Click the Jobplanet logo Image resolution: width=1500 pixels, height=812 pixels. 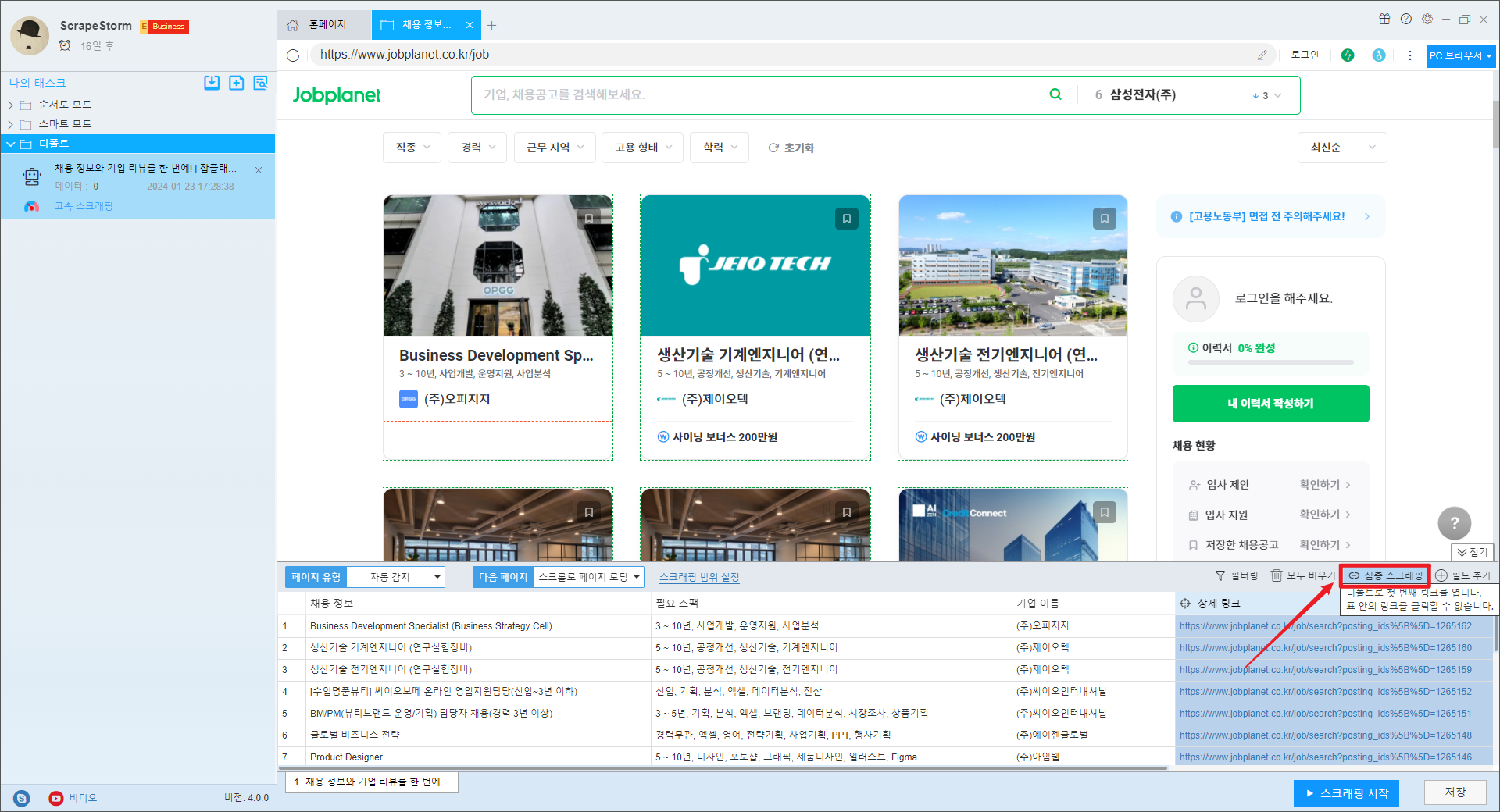337,95
